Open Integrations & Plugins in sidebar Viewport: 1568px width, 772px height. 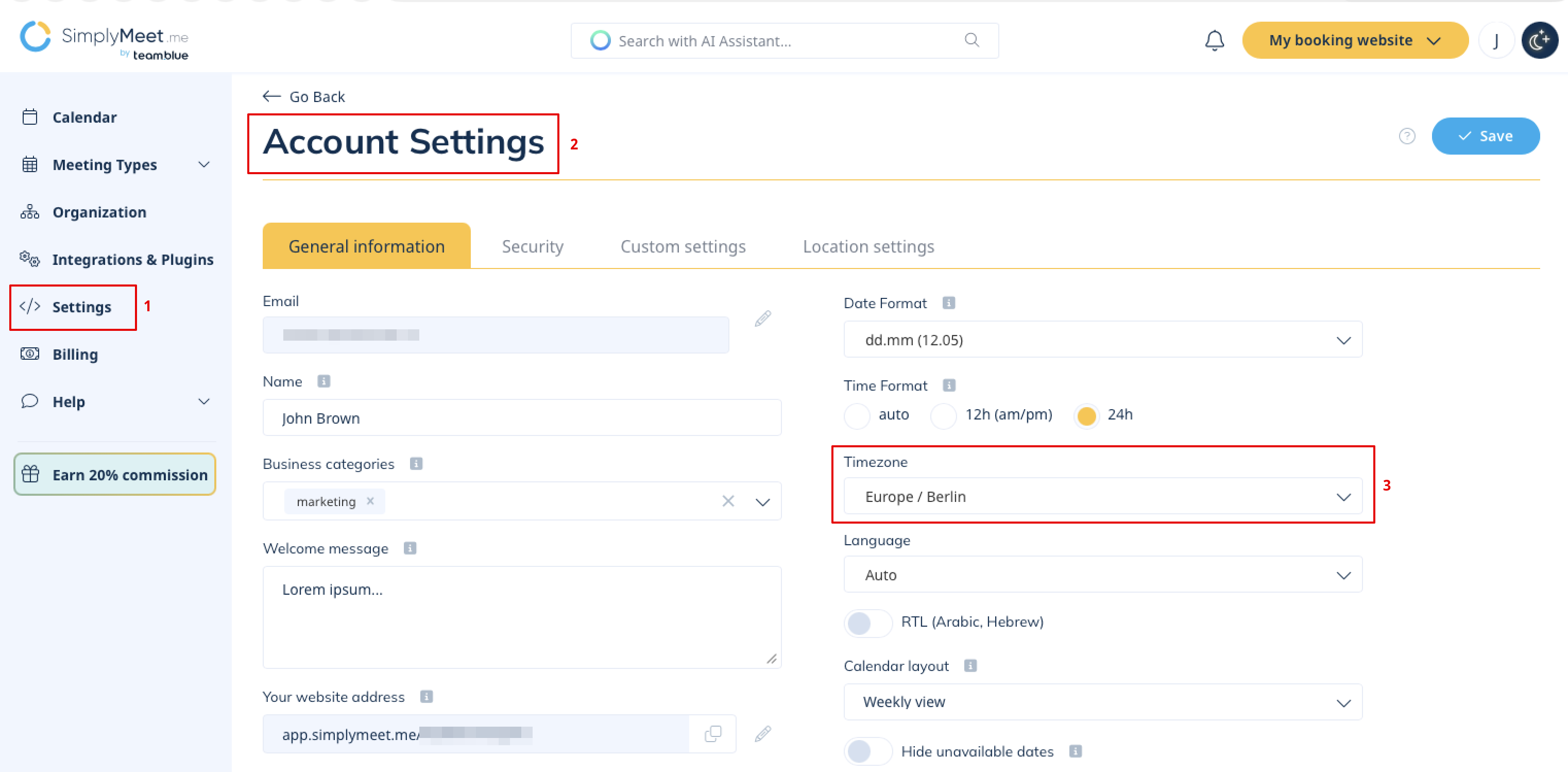click(x=132, y=259)
